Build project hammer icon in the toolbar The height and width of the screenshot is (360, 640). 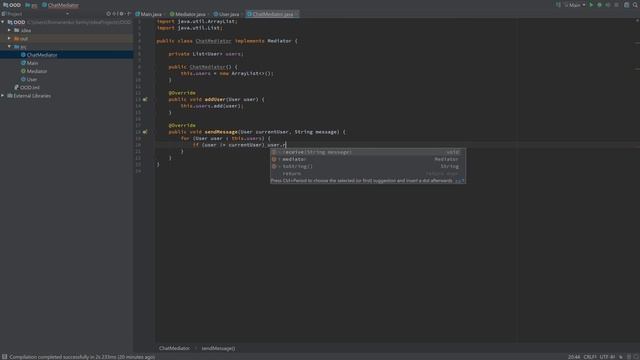[558, 5]
